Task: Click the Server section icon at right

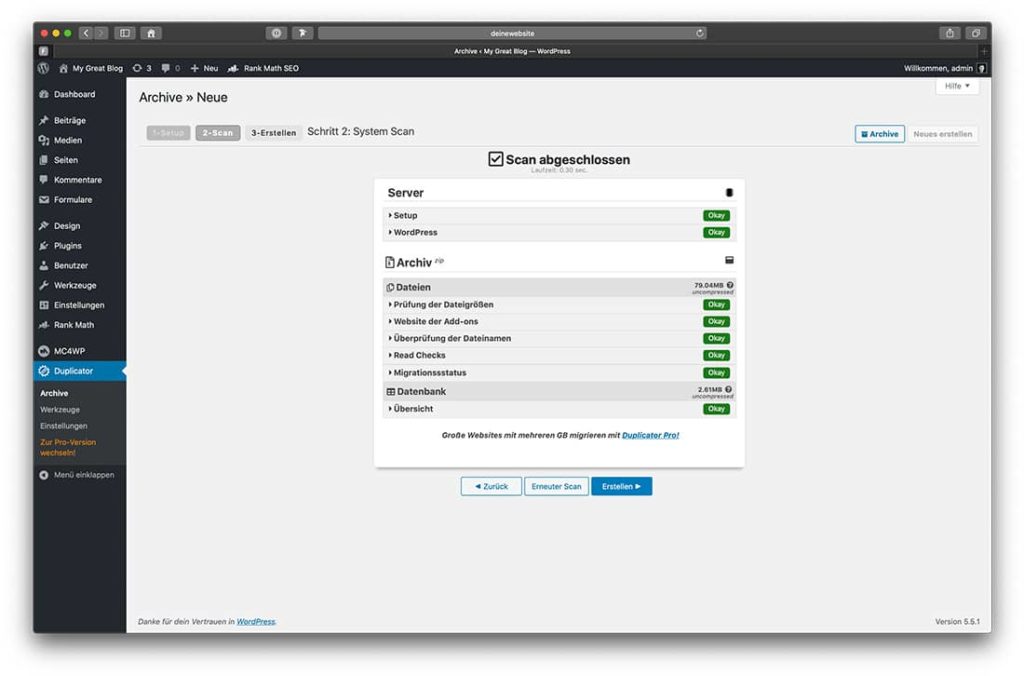Action: coord(729,193)
